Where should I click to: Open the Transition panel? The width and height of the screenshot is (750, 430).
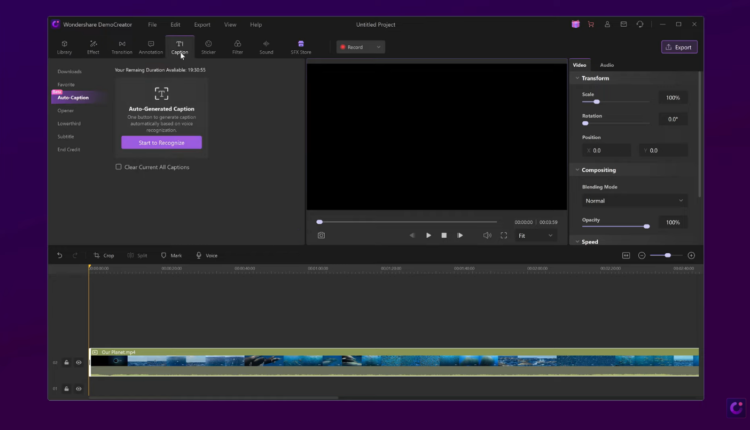122,47
